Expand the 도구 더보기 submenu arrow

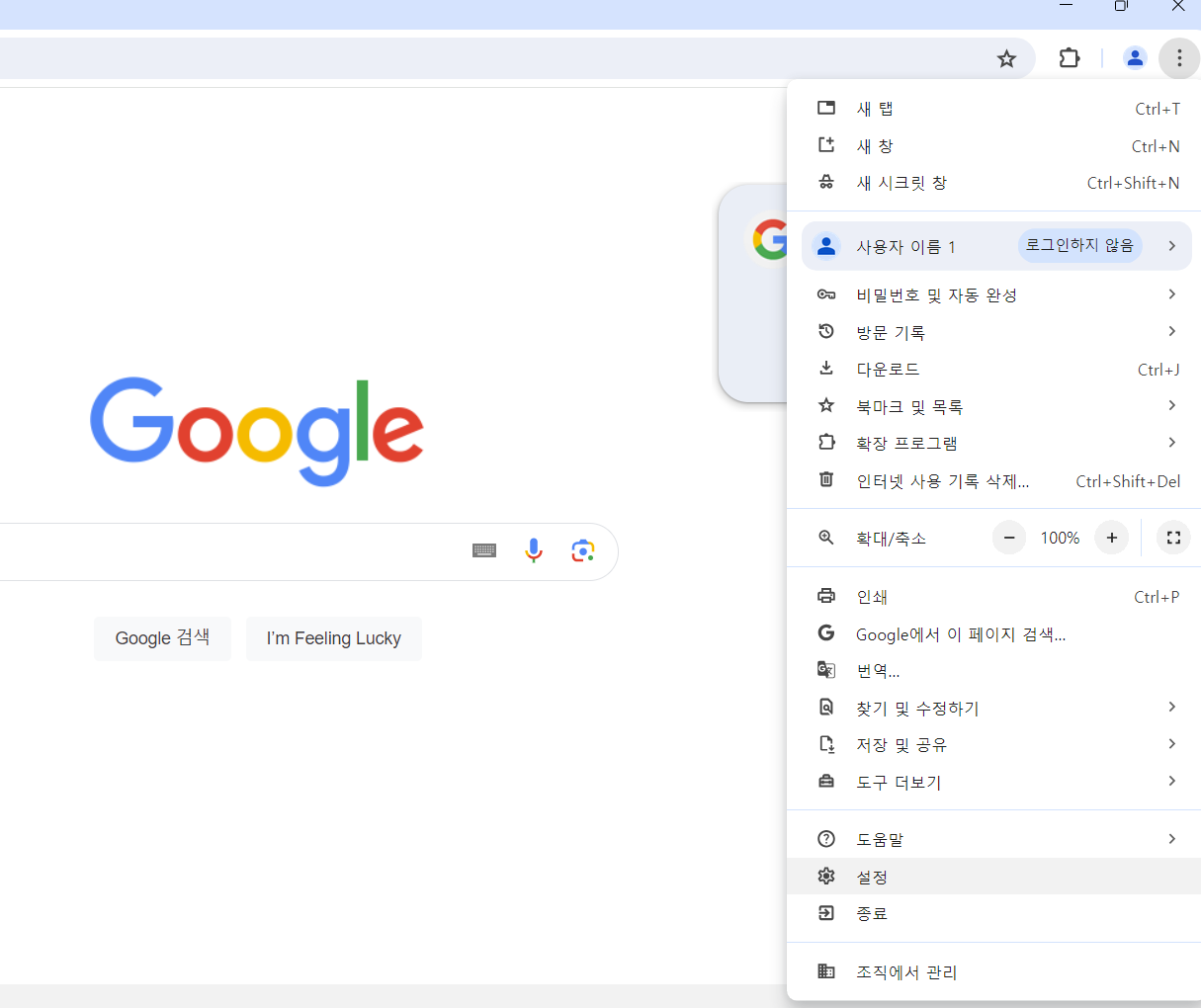pos(1172,781)
